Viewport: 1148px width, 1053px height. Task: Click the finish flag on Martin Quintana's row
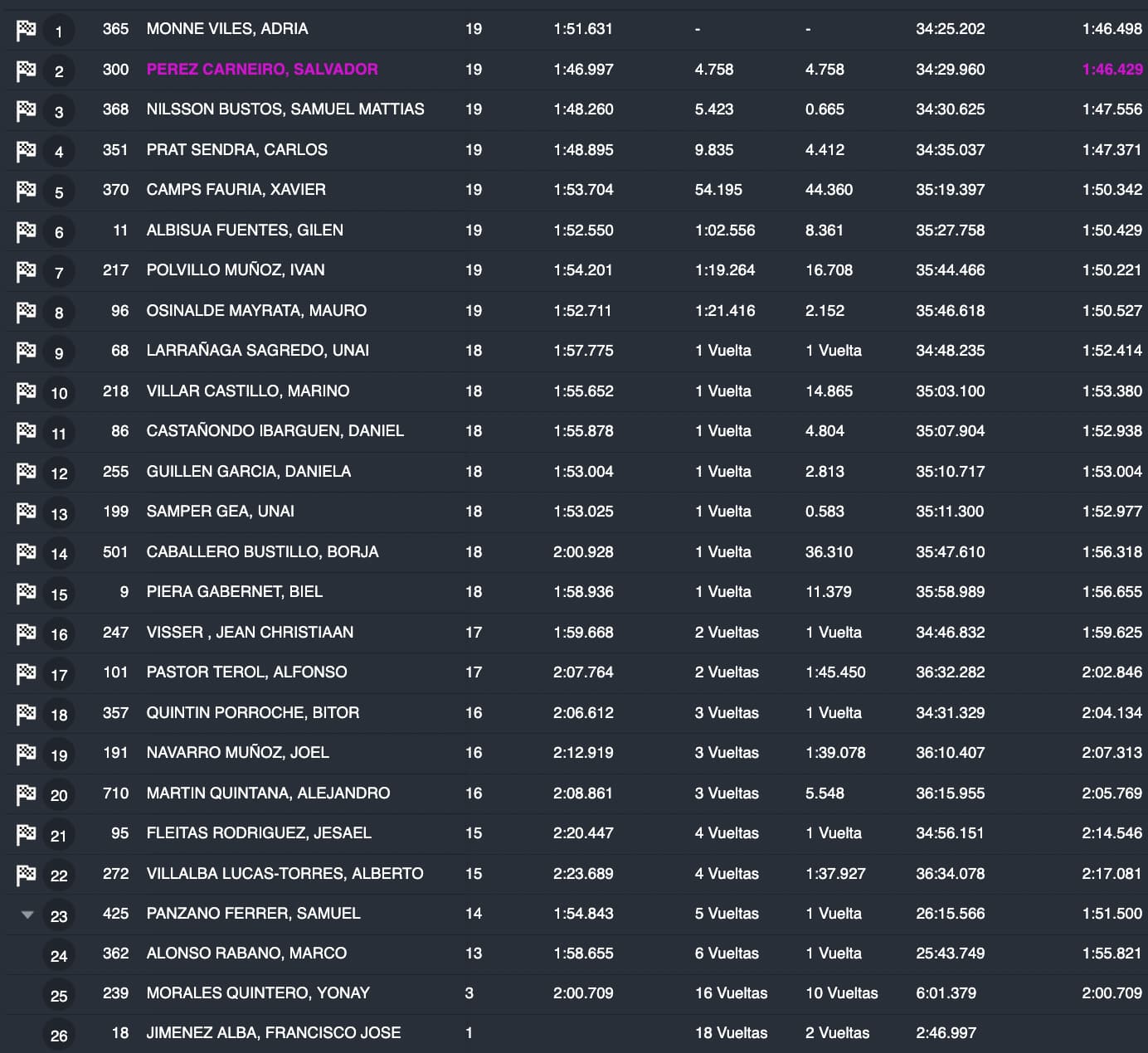(x=26, y=794)
